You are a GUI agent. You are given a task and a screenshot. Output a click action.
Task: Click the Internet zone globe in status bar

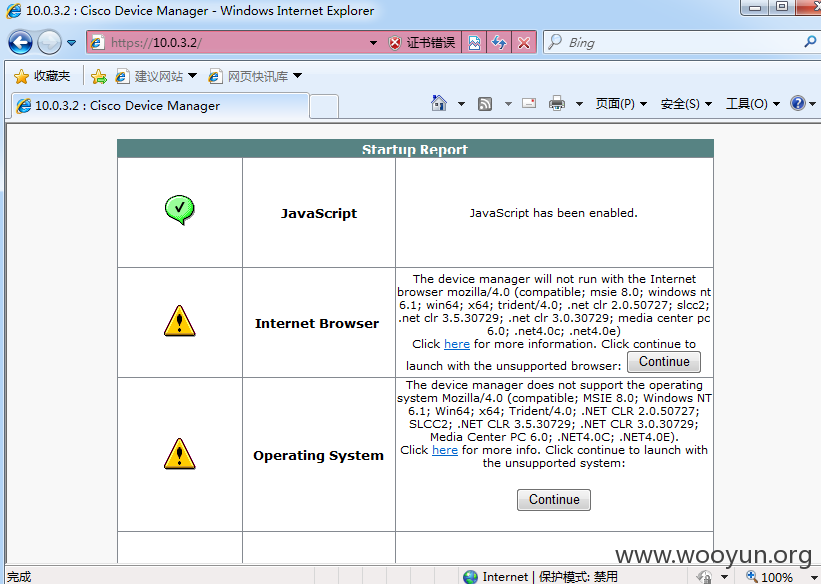[x=470, y=577]
